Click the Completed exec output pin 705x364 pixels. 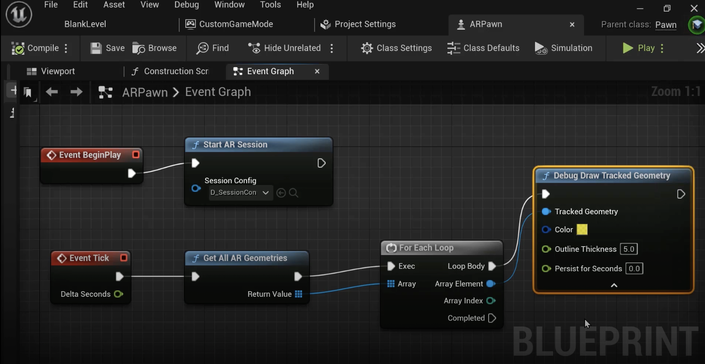(492, 318)
